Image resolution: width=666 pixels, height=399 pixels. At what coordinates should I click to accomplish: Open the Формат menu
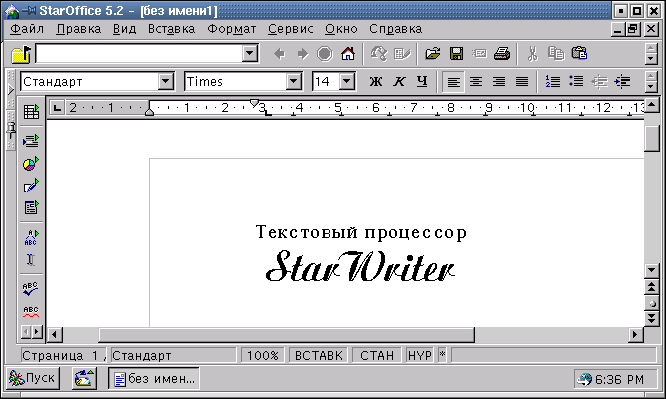[x=231, y=29]
